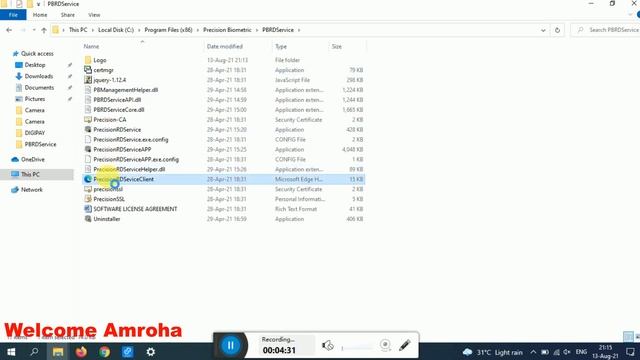Expand breadcrumb arrow after This PC

[92, 30]
